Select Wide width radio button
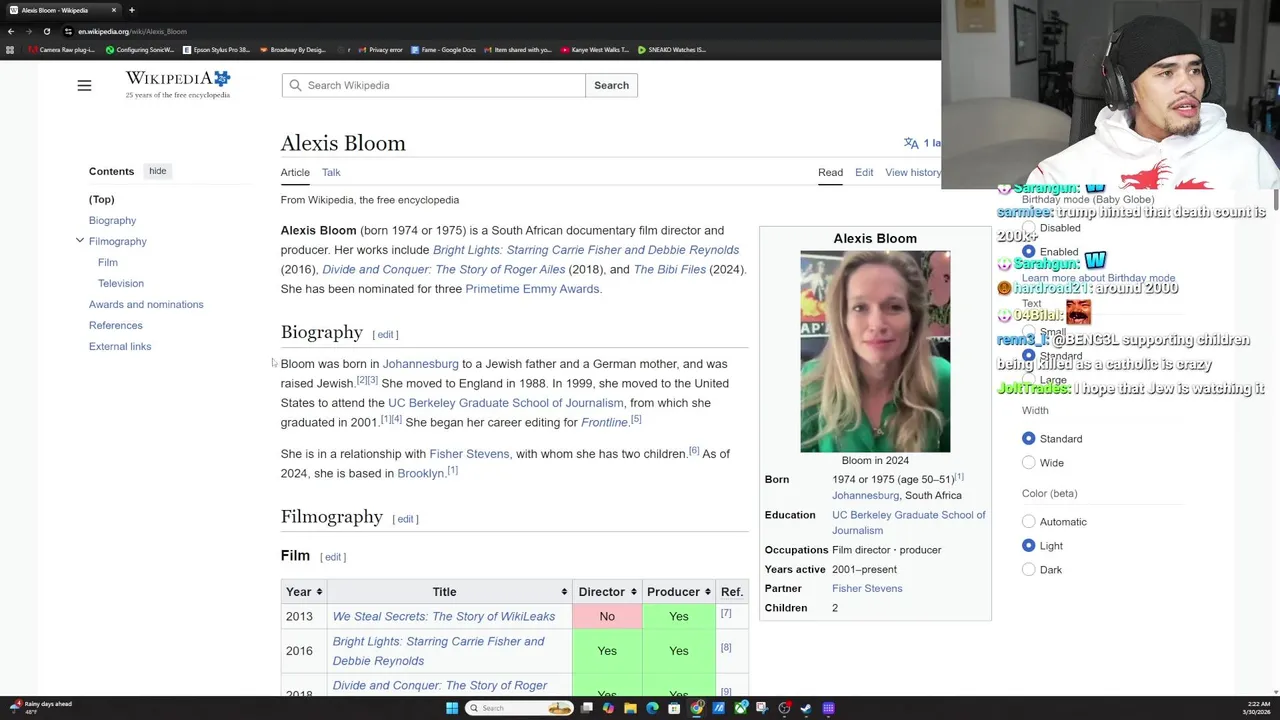The height and width of the screenshot is (720, 1280). point(1028,463)
